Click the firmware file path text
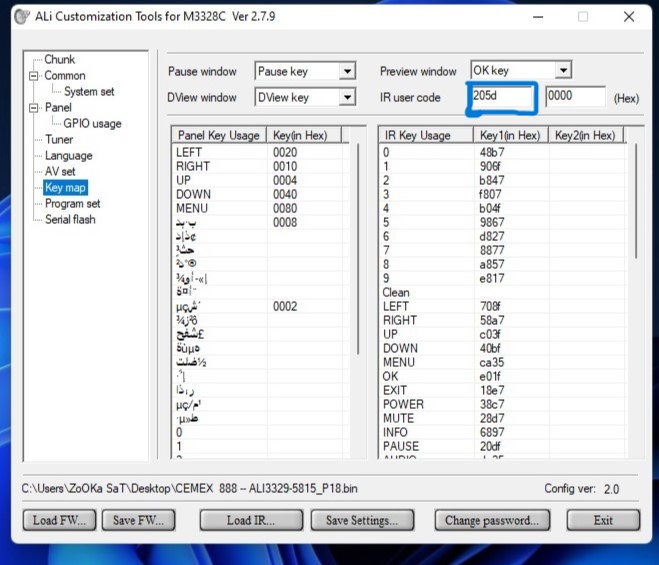Image resolution: width=659 pixels, height=565 pixels. tap(190, 488)
